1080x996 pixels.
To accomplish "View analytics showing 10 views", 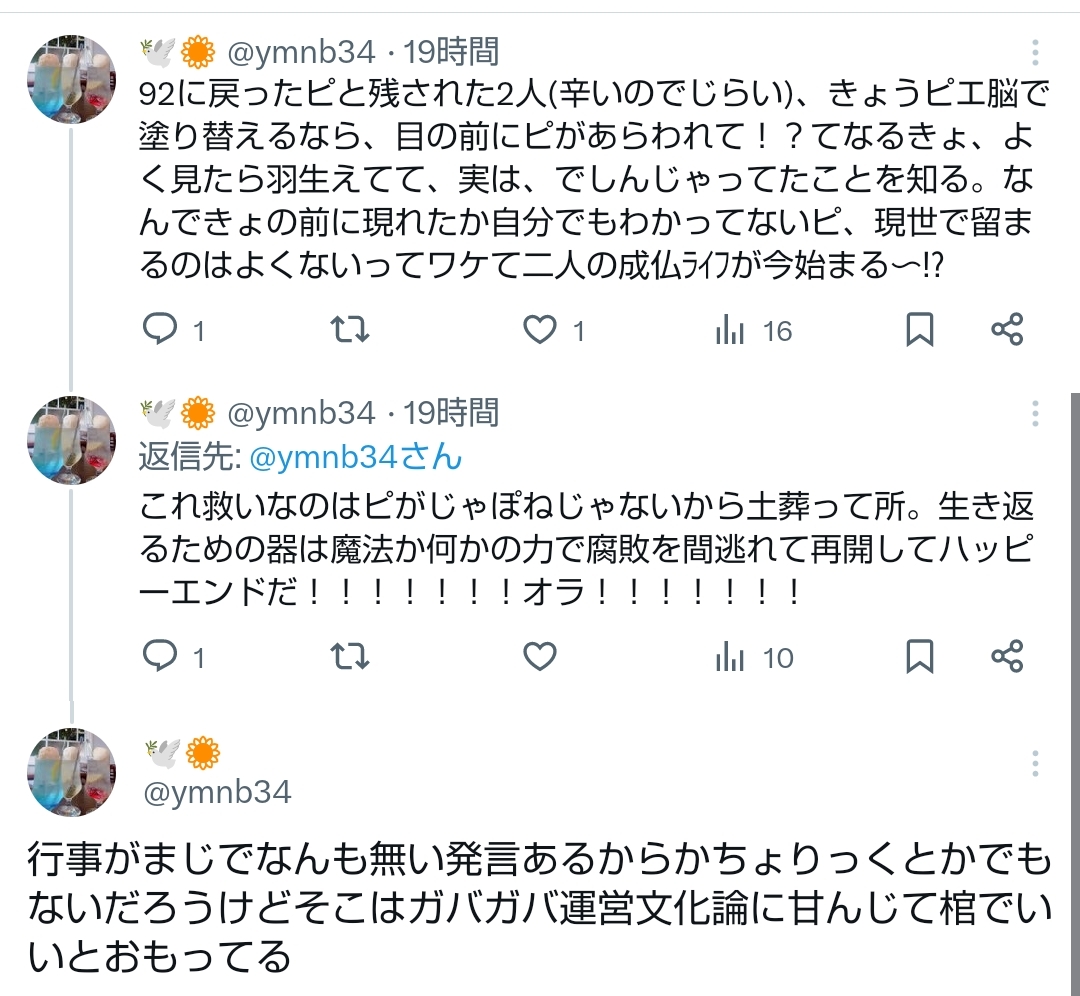I will [731, 656].
